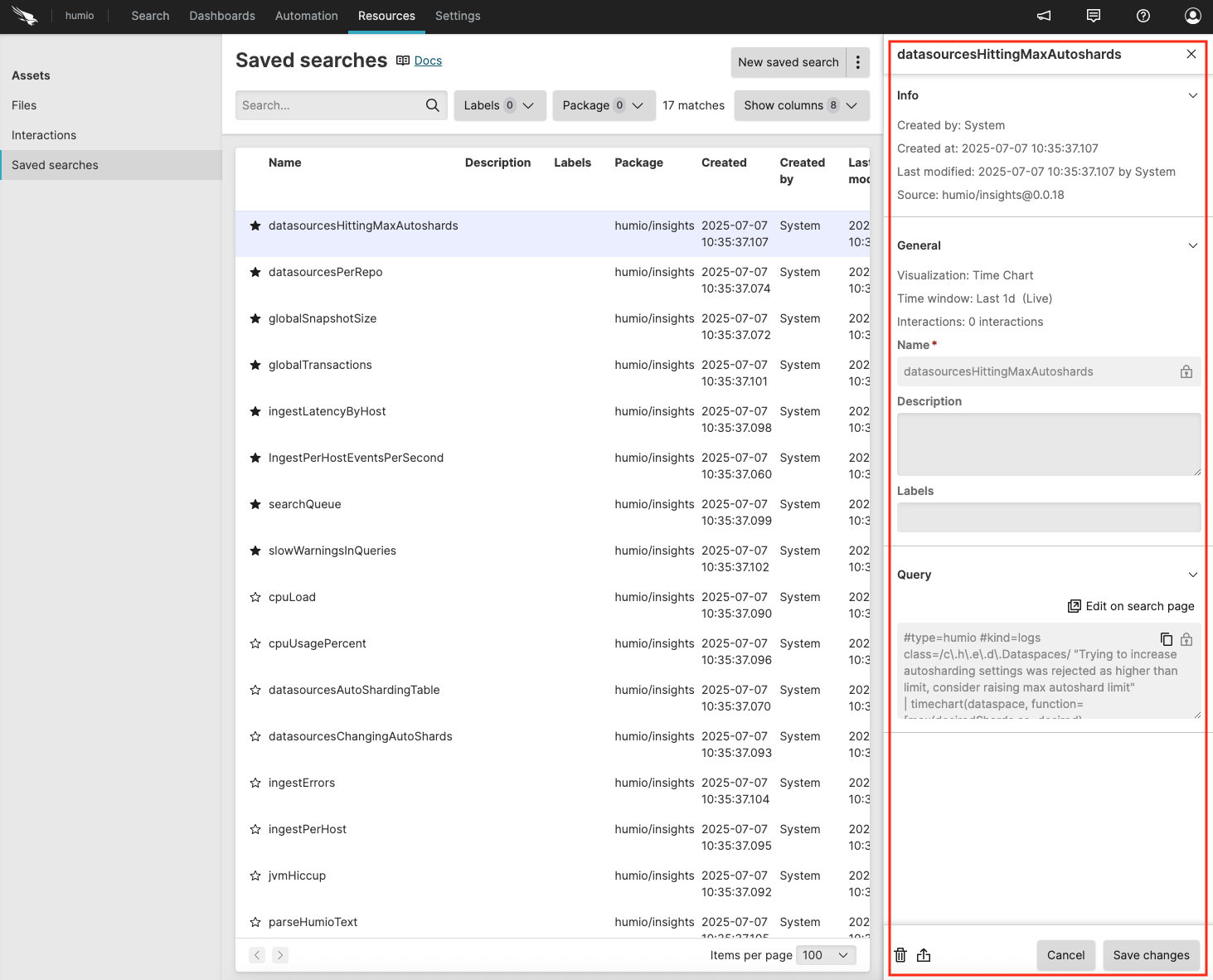This screenshot has width=1213, height=980.
Task: Click the Save changes button
Action: tap(1151, 955)
